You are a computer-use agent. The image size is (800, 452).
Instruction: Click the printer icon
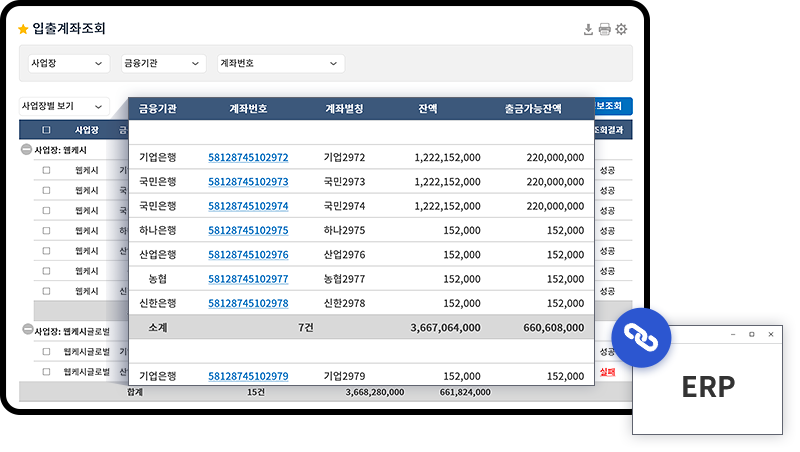(x=604, y=30)
